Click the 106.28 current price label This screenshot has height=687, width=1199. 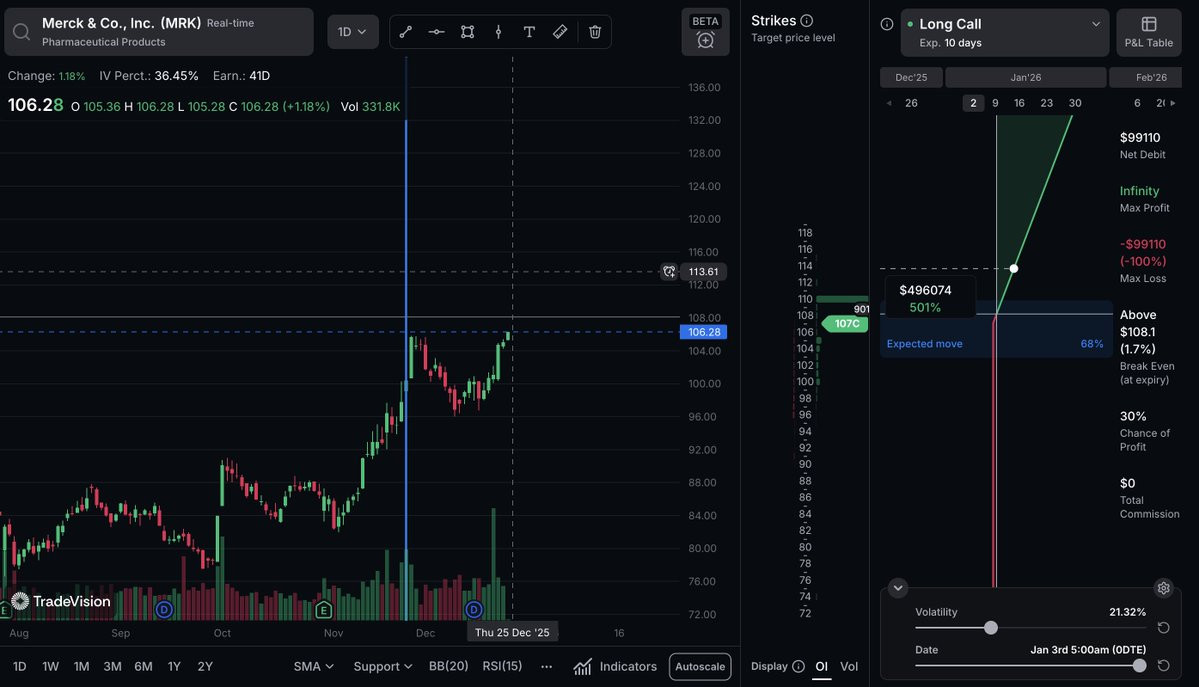pyautogui.click(x=703, y=332)
